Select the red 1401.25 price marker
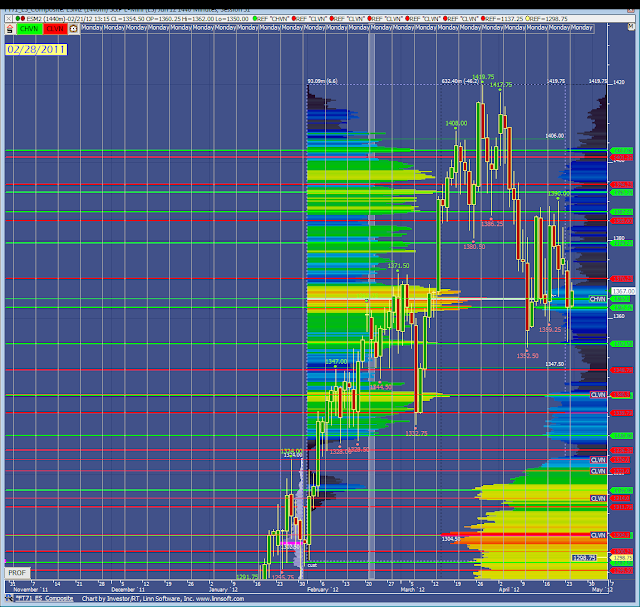Viewport: 640px width, 607px height. pos(621,157)
